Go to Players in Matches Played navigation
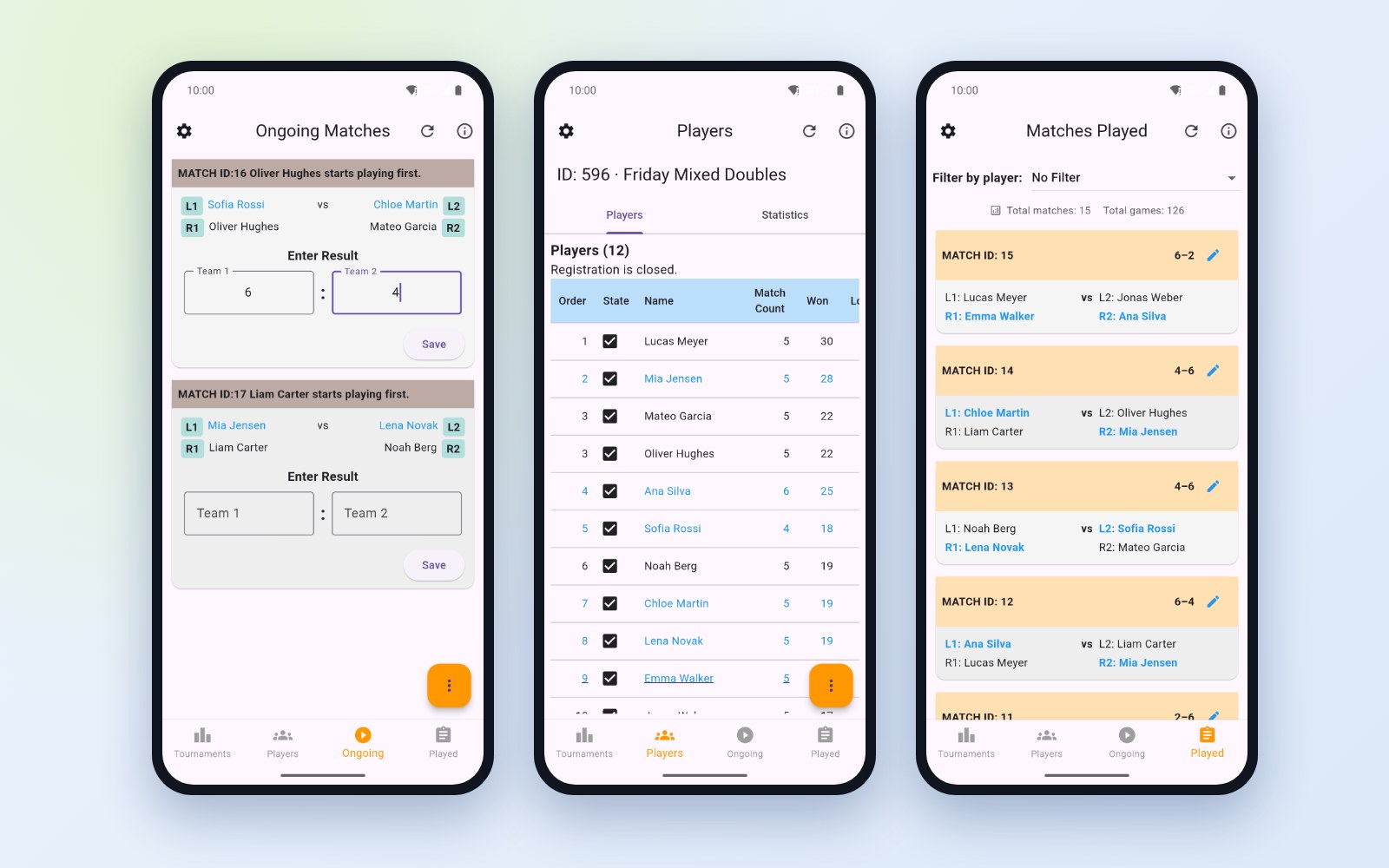The image size is (1389, 868). point(1046,743)
